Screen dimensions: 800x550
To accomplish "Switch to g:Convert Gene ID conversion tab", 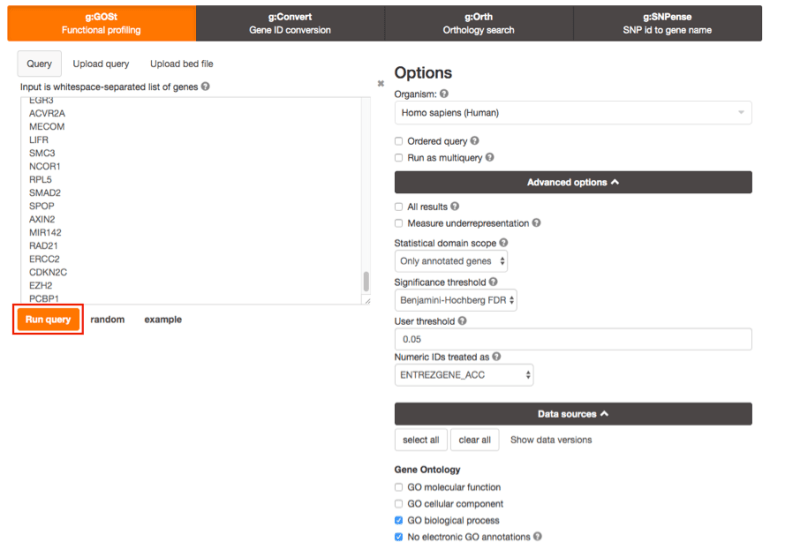I will pos(290,23).
